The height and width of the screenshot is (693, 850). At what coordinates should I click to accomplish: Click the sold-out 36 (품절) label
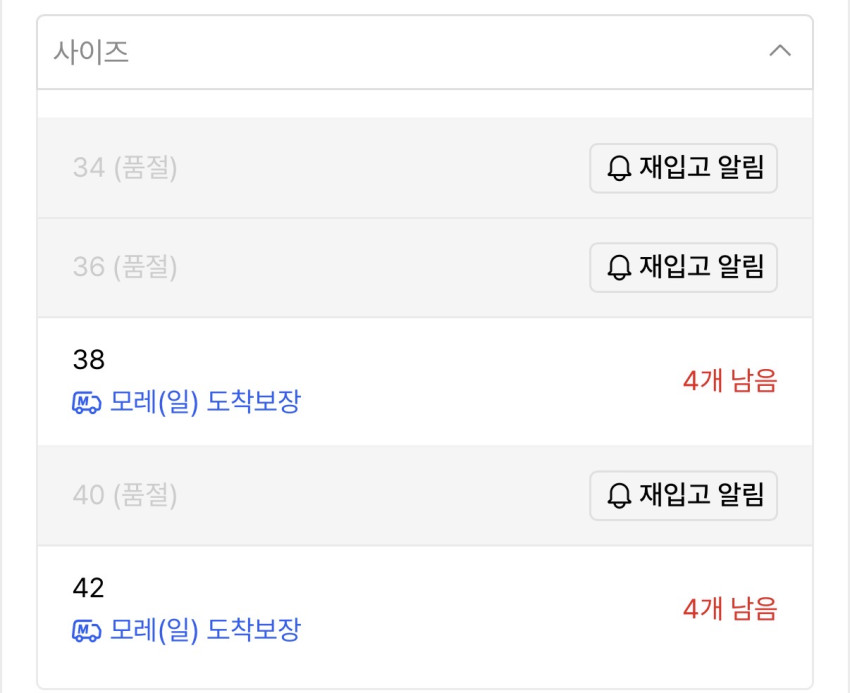(x=125, y=267)
